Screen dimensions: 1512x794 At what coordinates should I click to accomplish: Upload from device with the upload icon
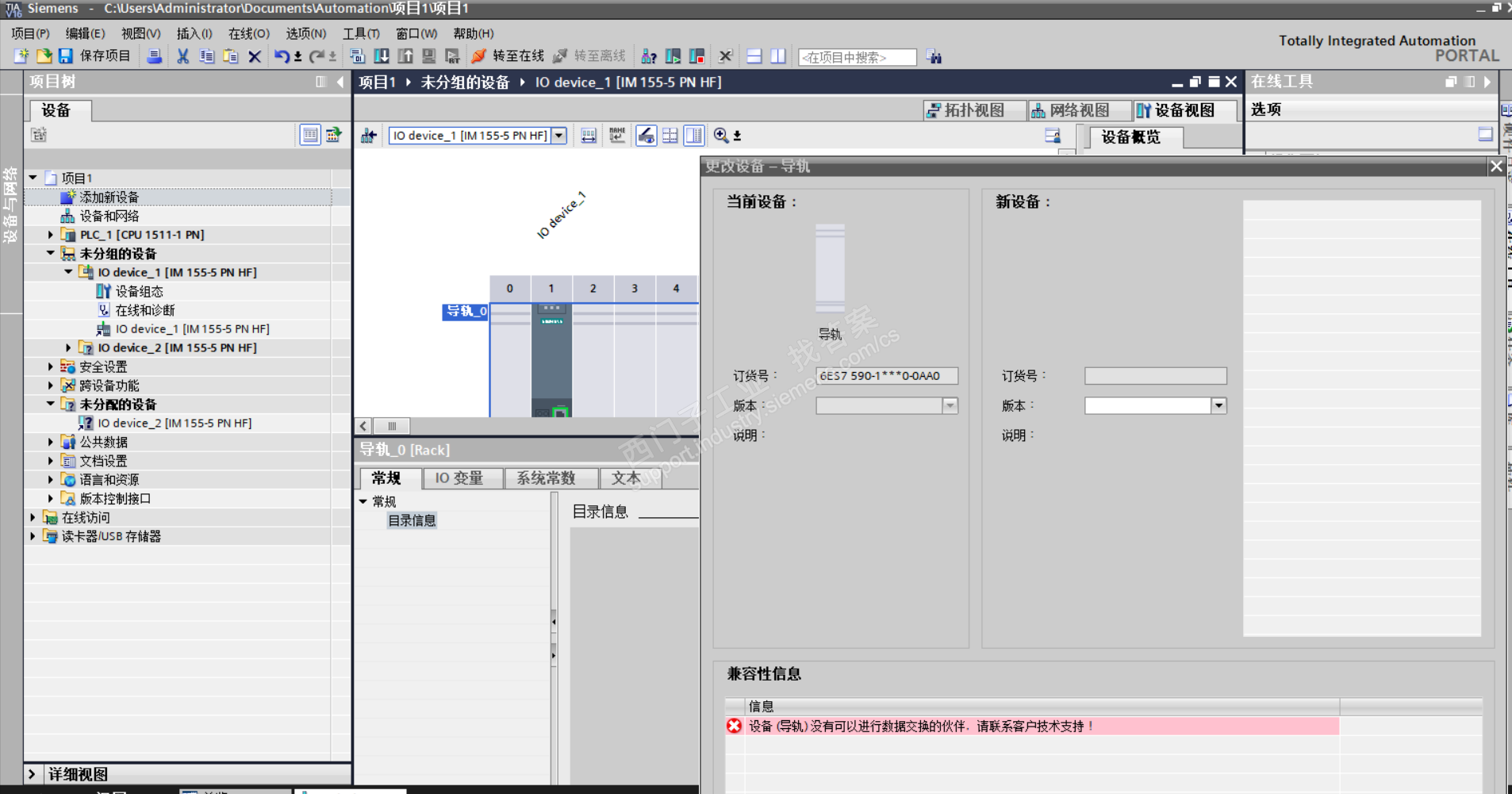[405, 56]
